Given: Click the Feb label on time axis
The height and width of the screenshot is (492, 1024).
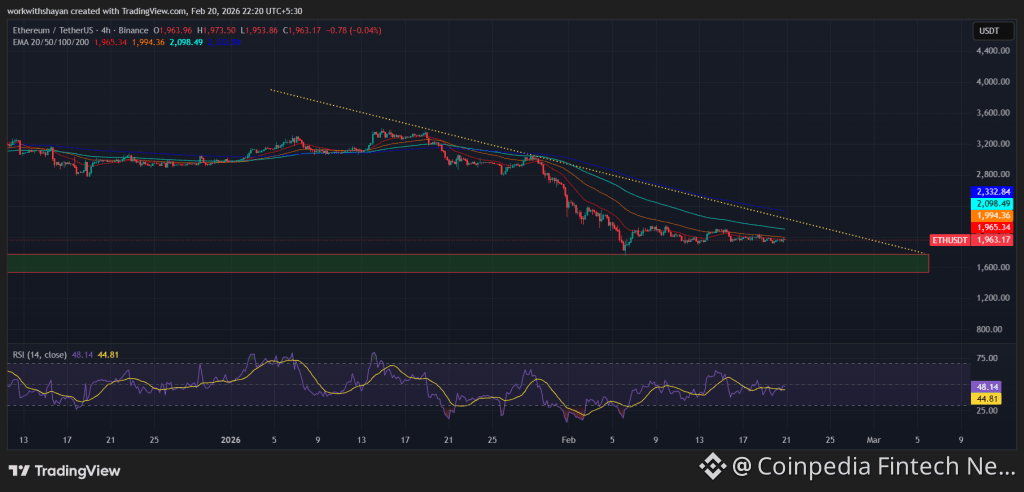Looking at the screenshot, I should pyautogui.click(x=568, y=439).
